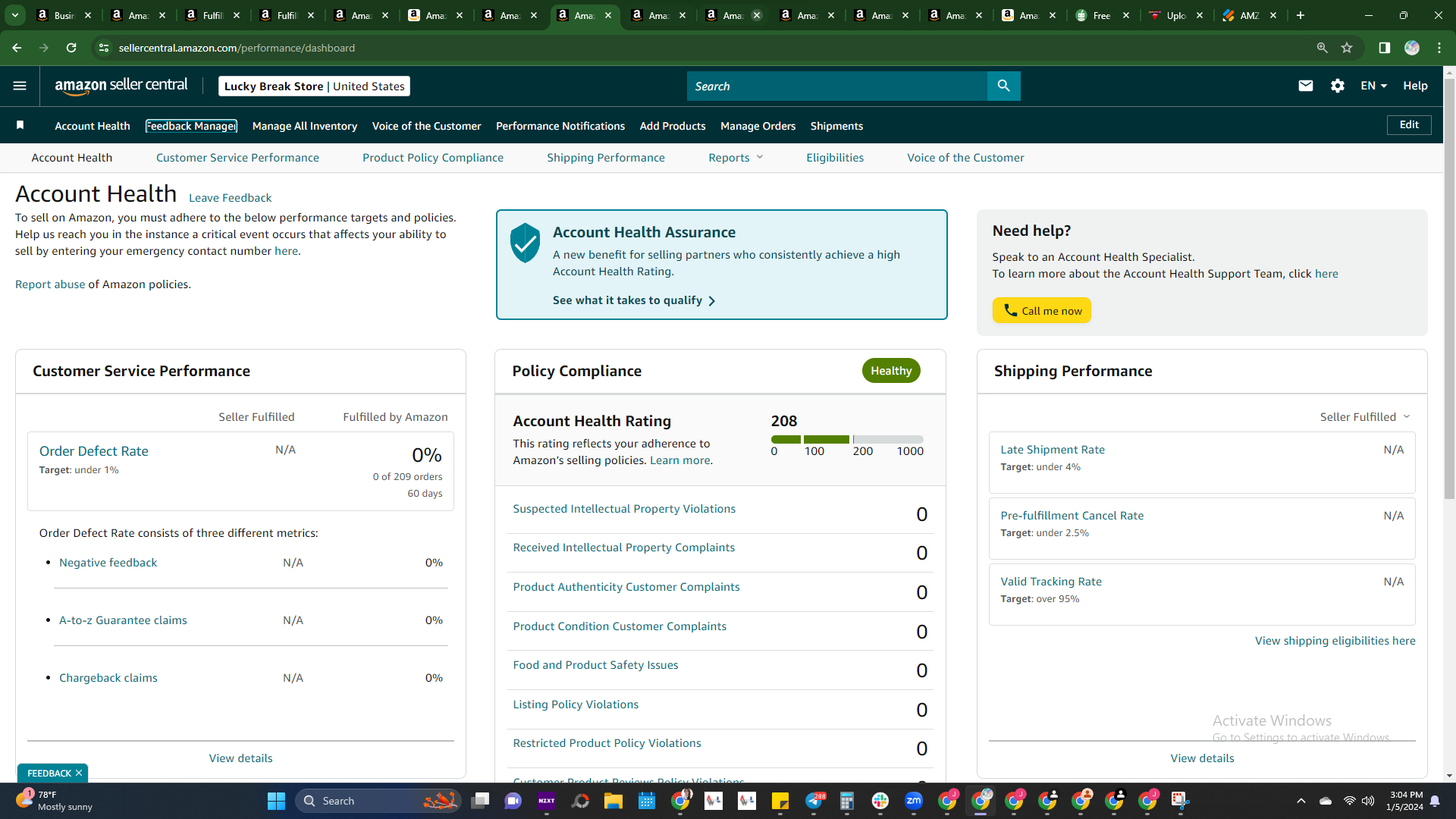Click the zoom magnifier in address bar
The height and width of the screenshot is (819, 1456).
tap(1322, 48)
